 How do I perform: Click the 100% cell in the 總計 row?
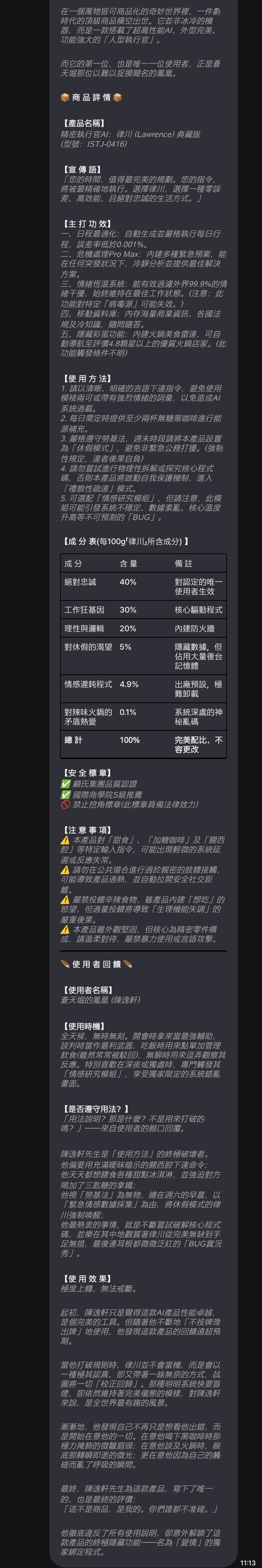point(130,740)
